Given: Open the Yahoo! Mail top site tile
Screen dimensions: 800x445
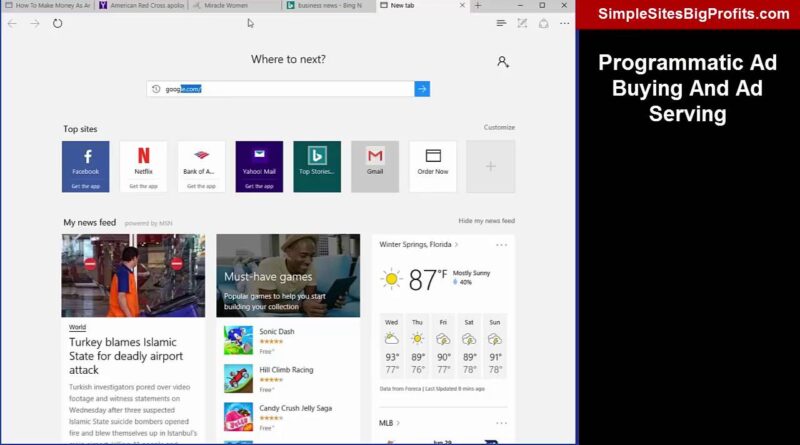Looking at the screenshot, I should click(259, 166).
